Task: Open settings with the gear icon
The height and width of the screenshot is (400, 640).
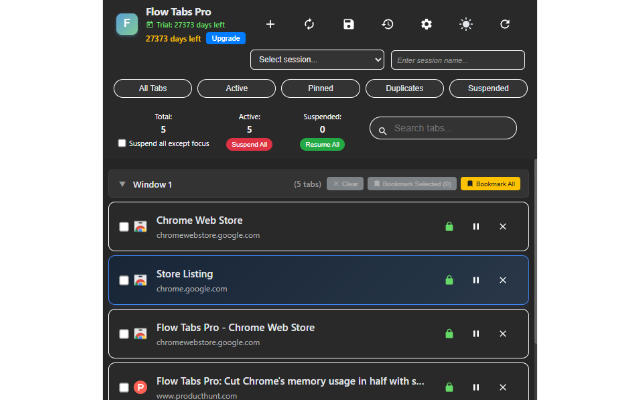Action: (426, 24)
